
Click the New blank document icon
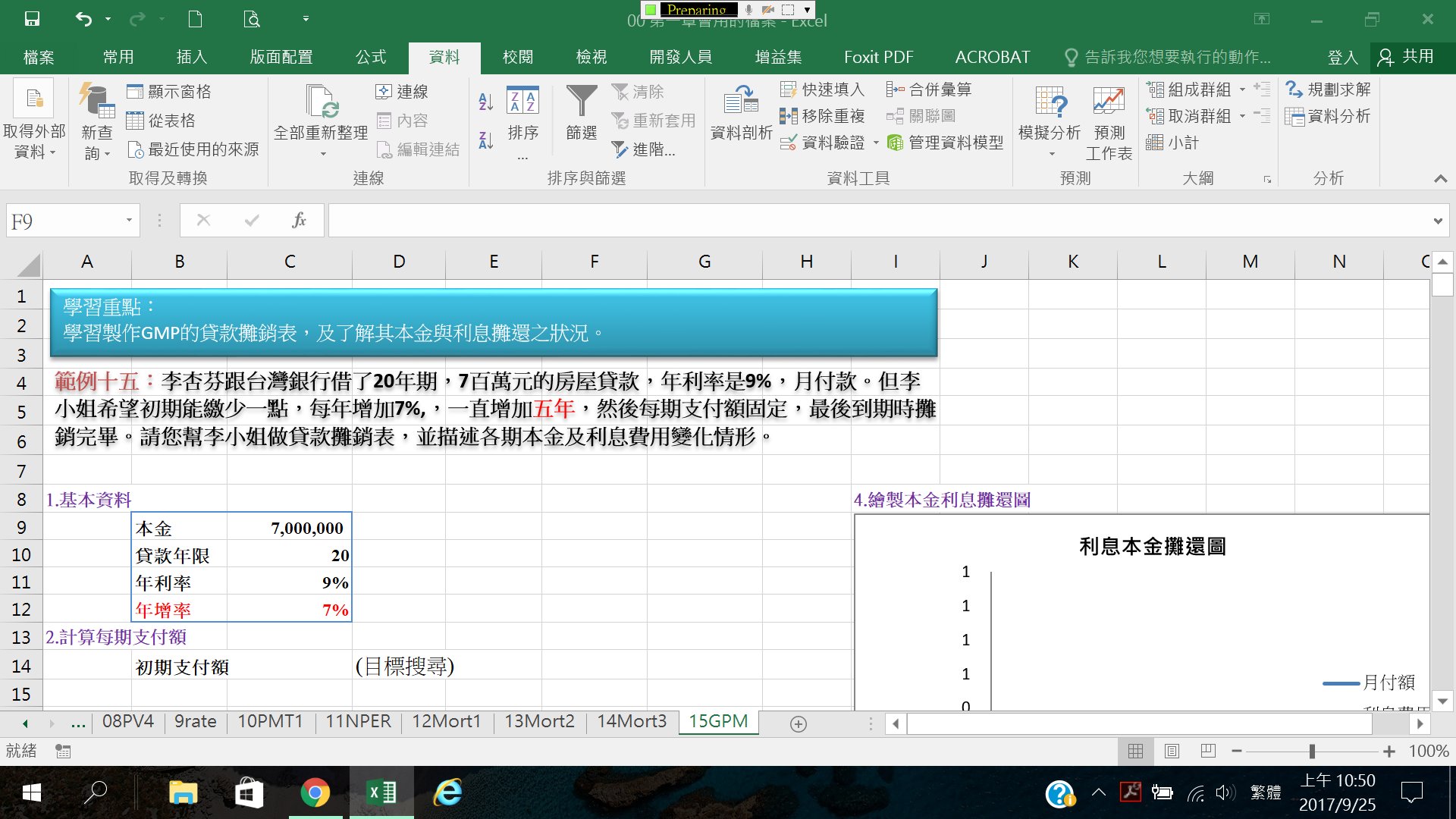pos(195,19)
